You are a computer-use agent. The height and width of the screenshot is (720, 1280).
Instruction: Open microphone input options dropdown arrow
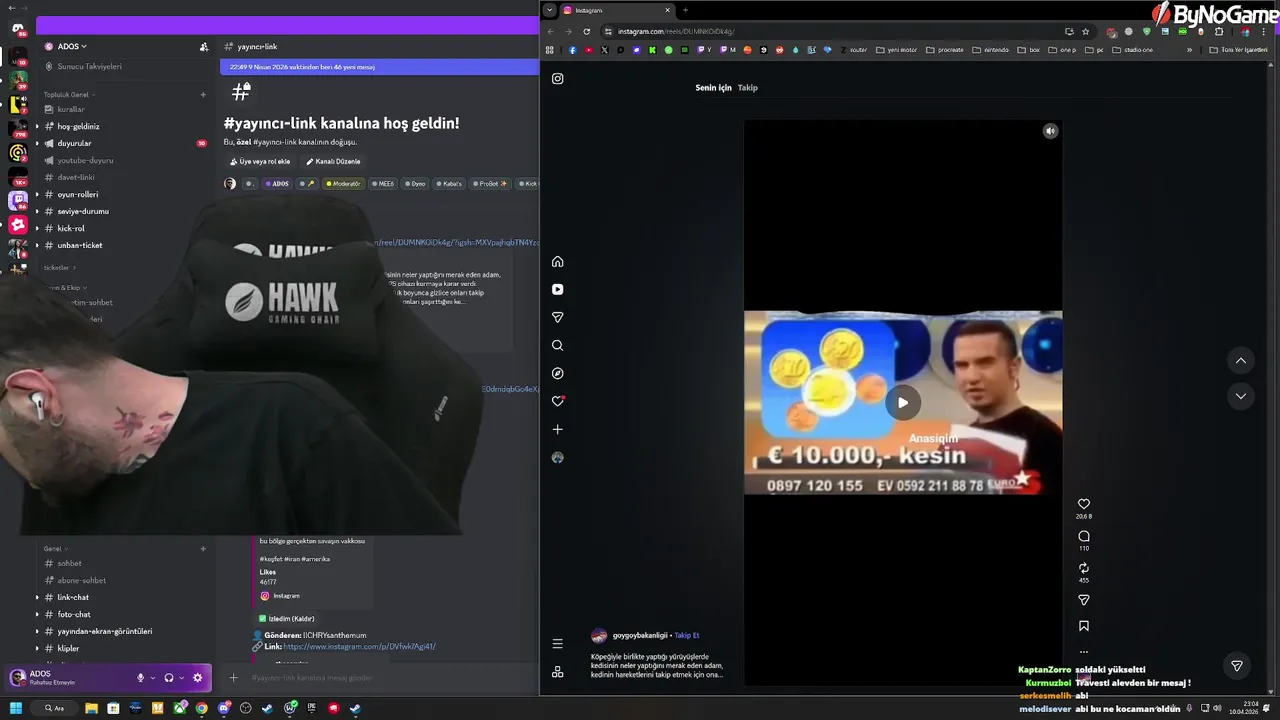point(153,678)
